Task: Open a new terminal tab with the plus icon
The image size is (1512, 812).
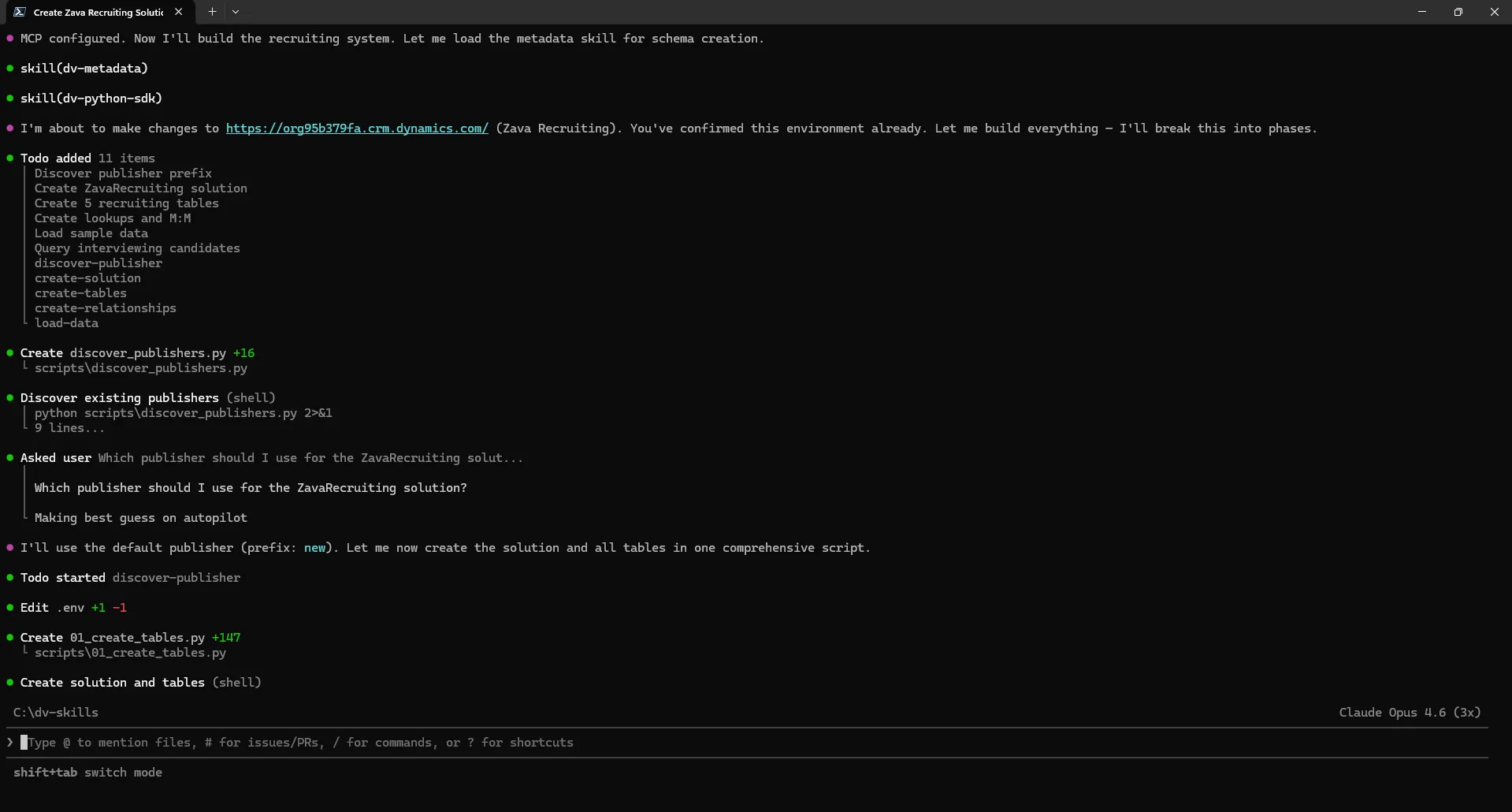Action: click(211, 12)
